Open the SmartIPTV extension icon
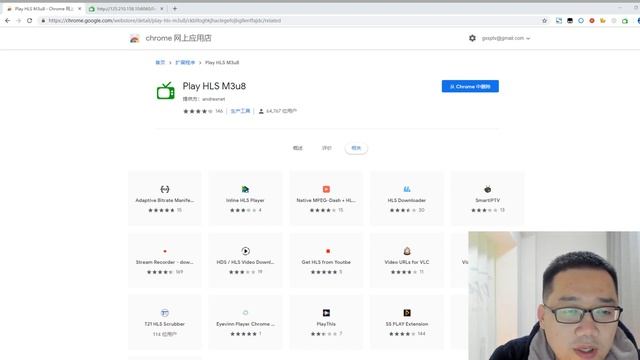The height and width of the screenshot is (360, 640). click(487, 189)
